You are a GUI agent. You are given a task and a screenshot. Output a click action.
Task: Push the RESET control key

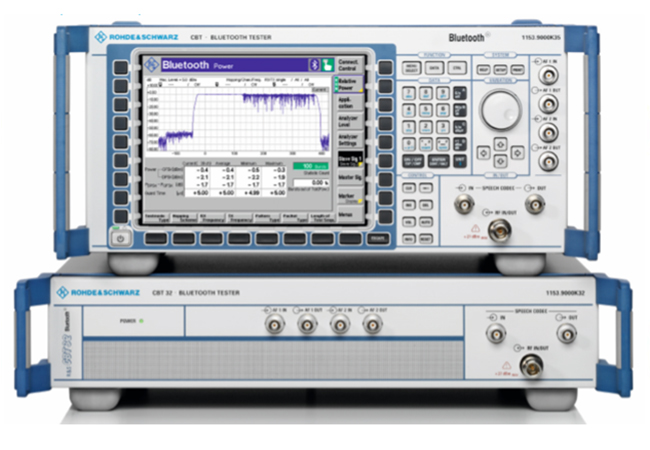[x=426, y=239]
